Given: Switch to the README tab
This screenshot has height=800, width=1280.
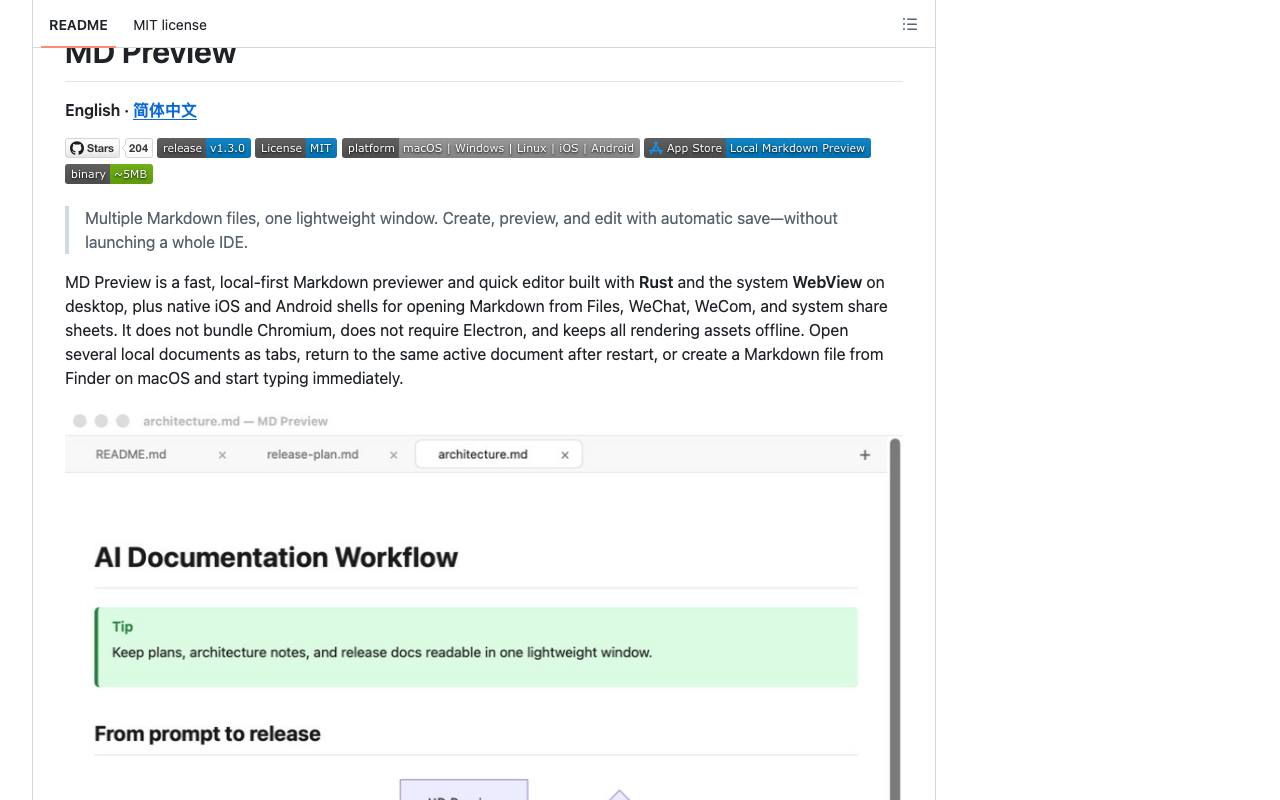Looking at the screenshot, I should click(x=78, y=24).
